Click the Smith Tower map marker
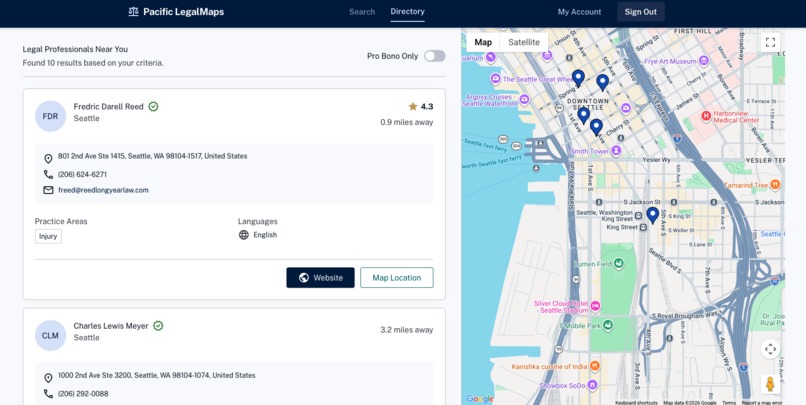 (616, 151)
